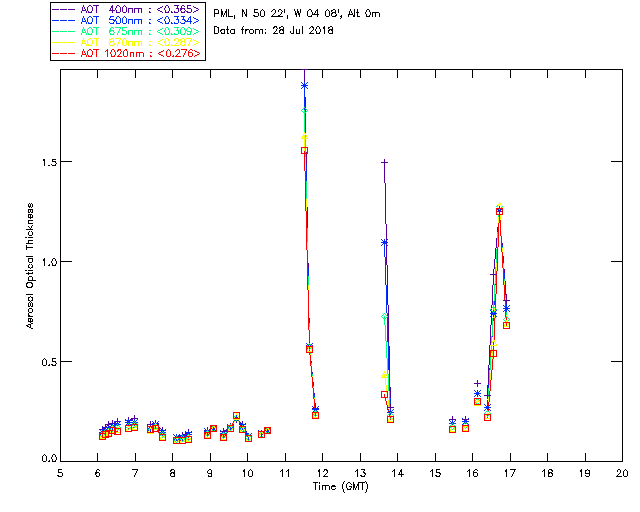Click the x-axis tick label 20
The height and width of the screenshot is (512, 640).
[622, 473]
